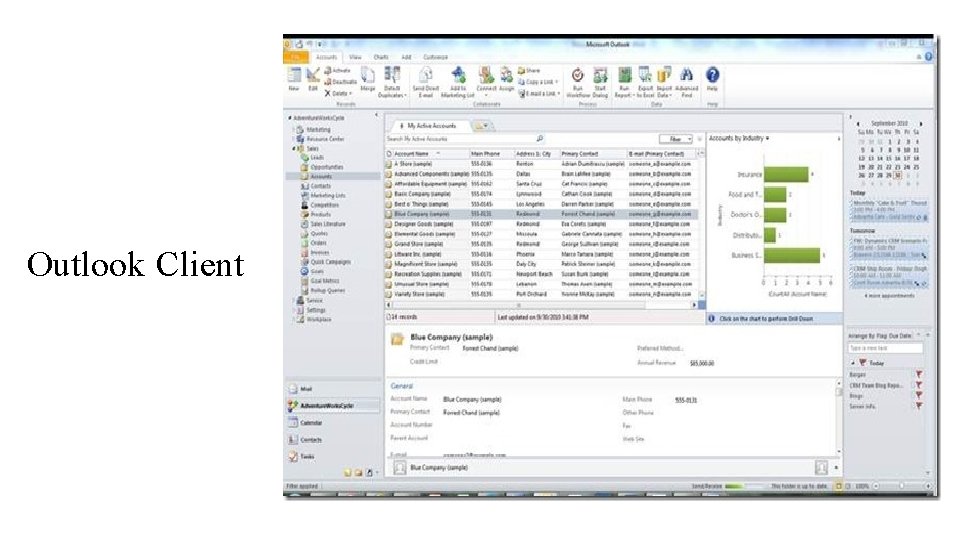Open Leads in the navigation tree

coord(312,158)
